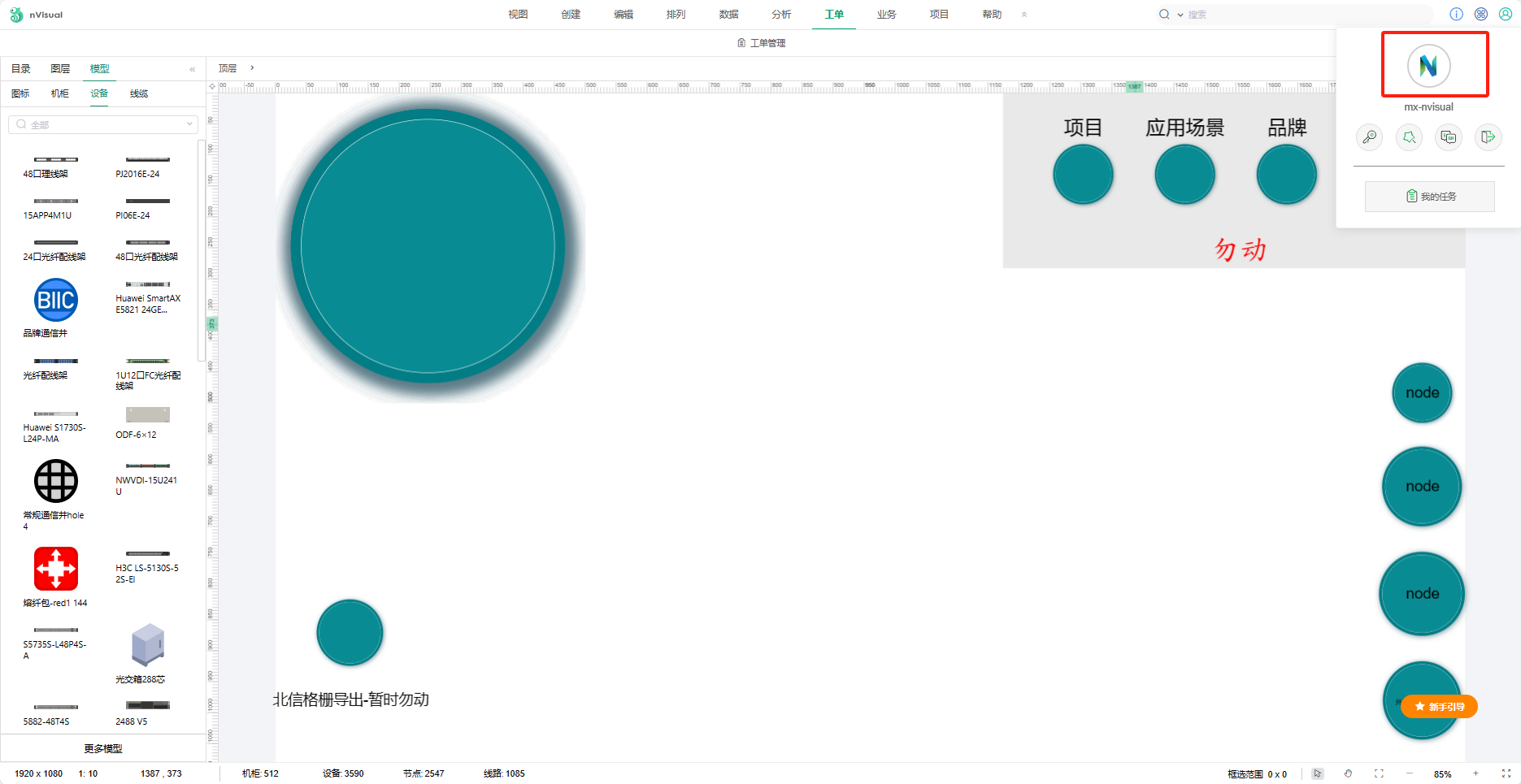Screen dimensions: 1521x784
Task: Switch to the 目录 tab
Action: click(x=21, y=69)
